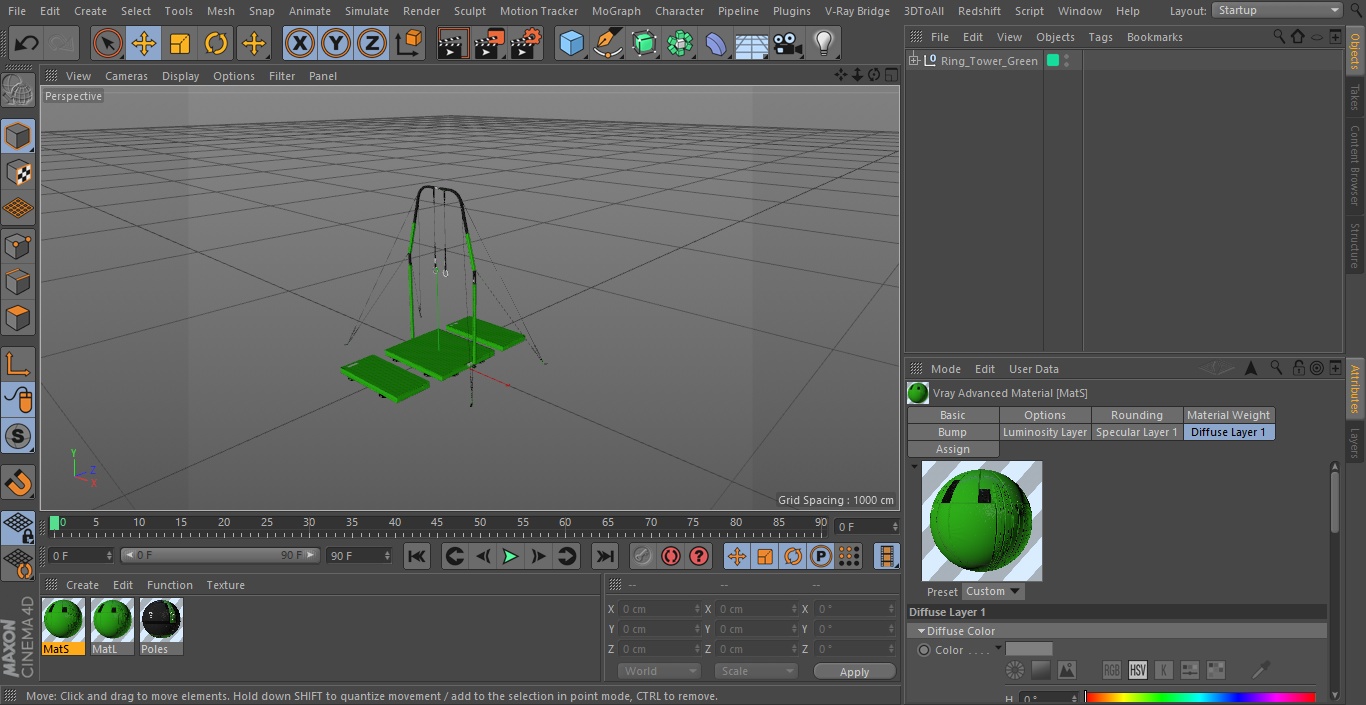Screen dimensions: 1366x705
Task: Switch to the Luminosity Layer tab
Action: point(1044,432)
